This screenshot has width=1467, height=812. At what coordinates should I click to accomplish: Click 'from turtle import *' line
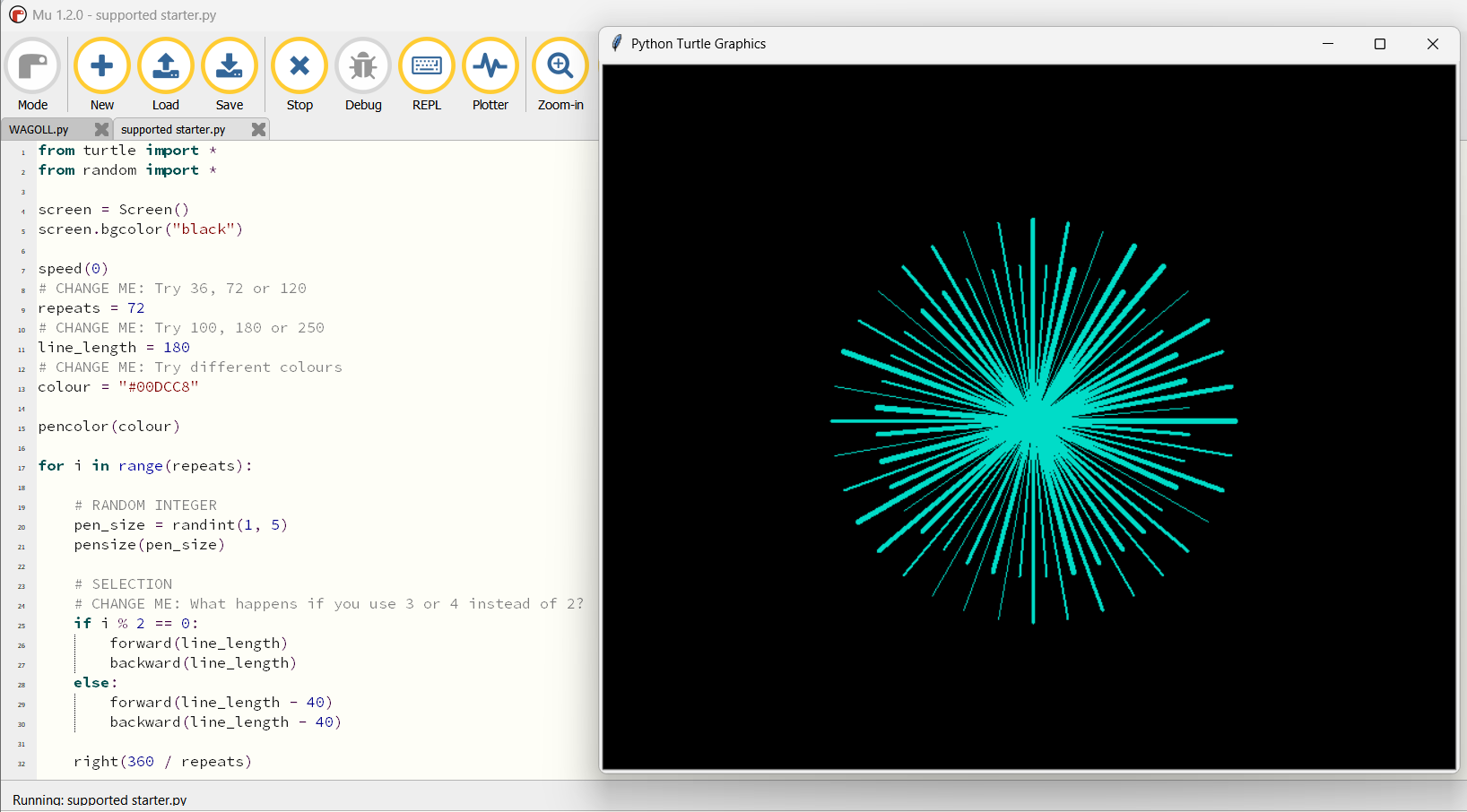click(x=127, y=151)
